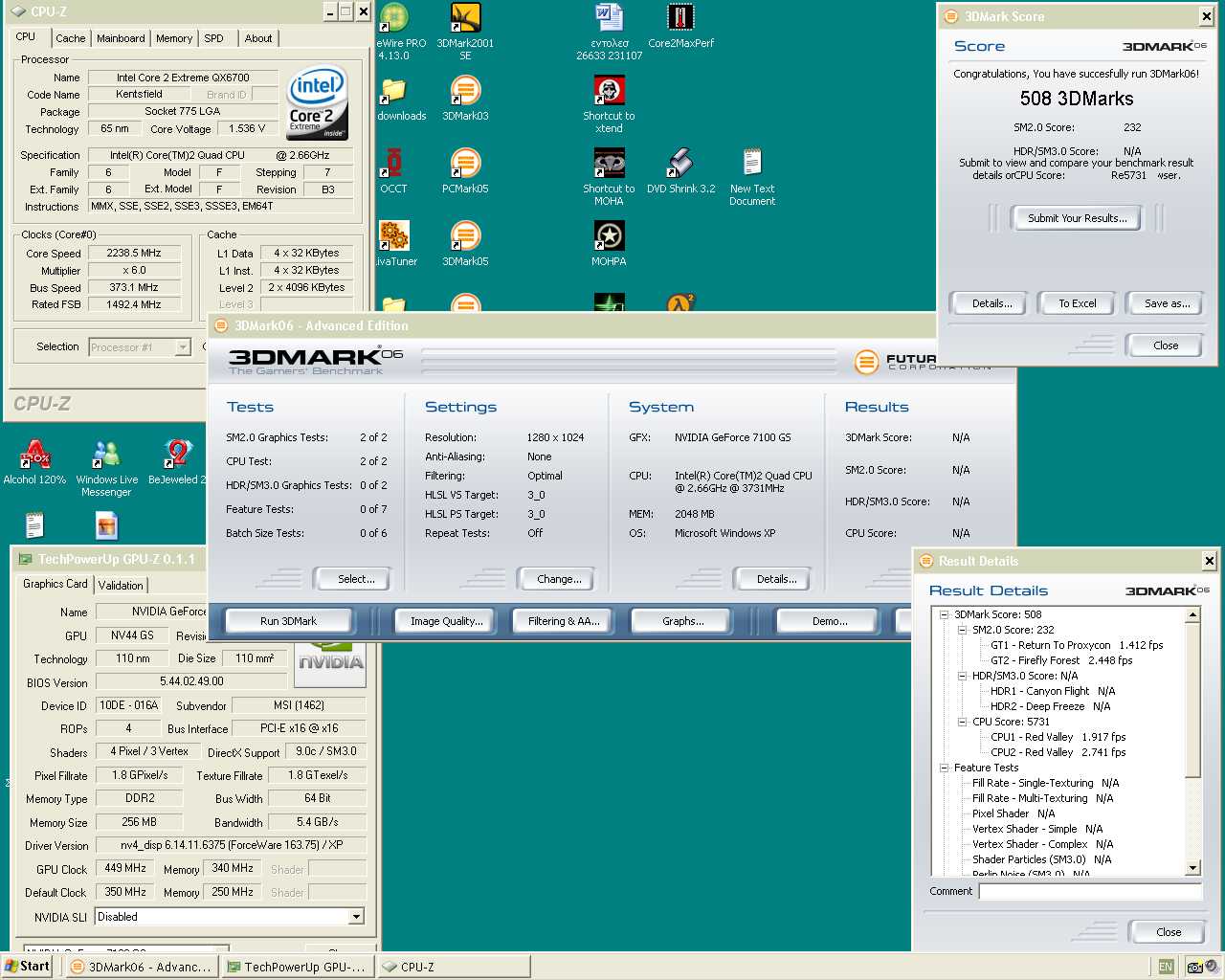Switch to the Mainboard tab in CPU-Z
The image size is (1225, 980).
(x=121, y=38)
